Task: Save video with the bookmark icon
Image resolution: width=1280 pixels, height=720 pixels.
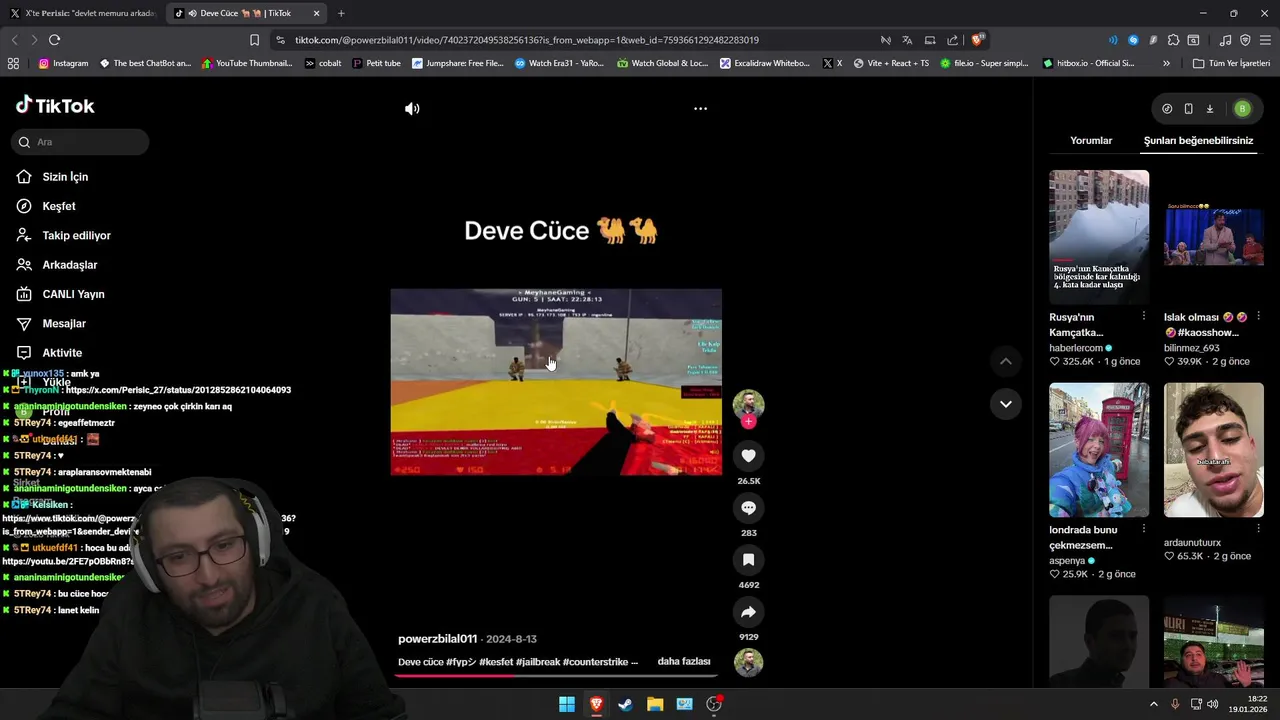Action: (x=748, y=560)
